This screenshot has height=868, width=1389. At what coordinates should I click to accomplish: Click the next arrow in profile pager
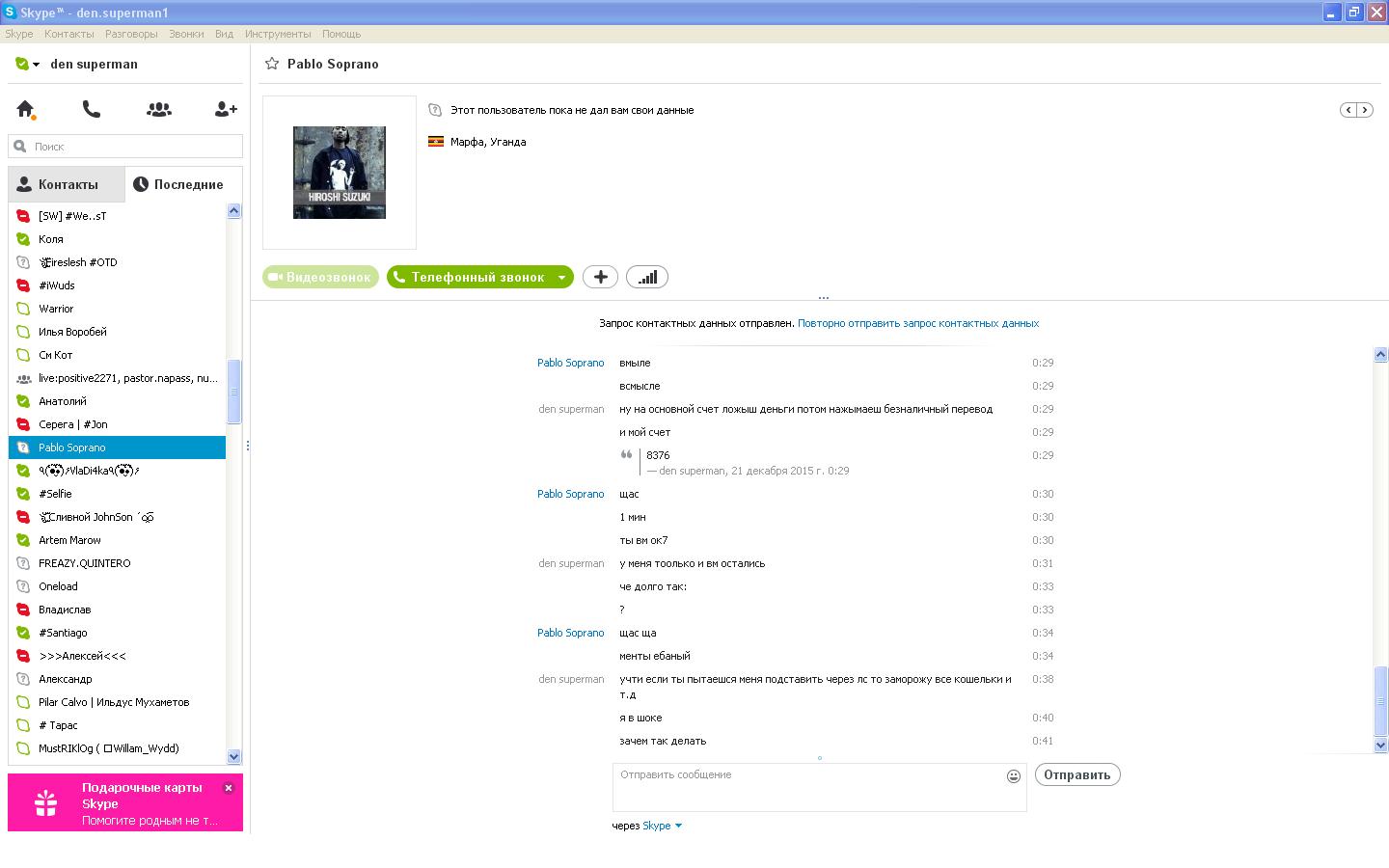[1365, 110]
